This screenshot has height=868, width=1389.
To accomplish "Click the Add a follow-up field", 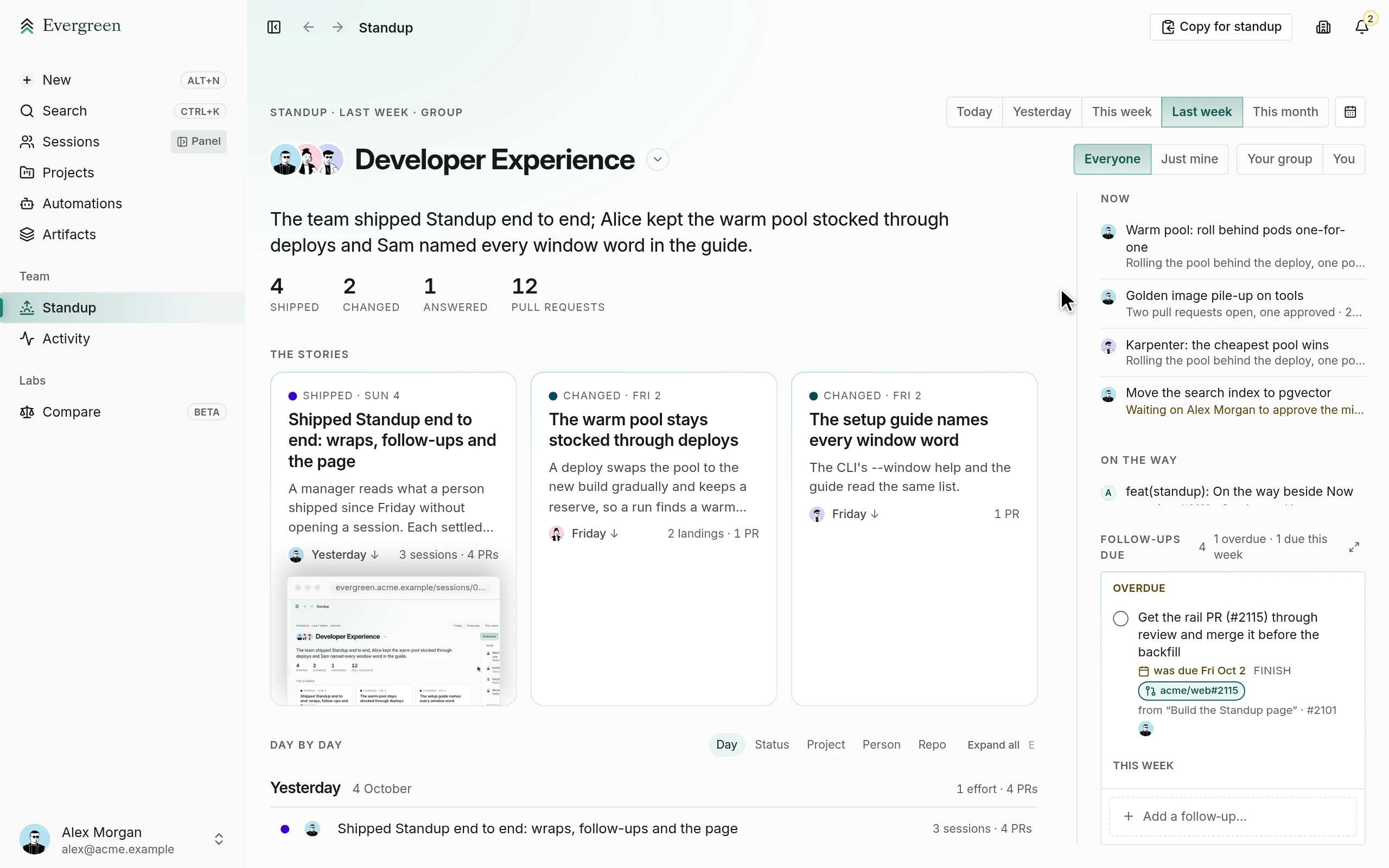I will tap(1232, 817).
